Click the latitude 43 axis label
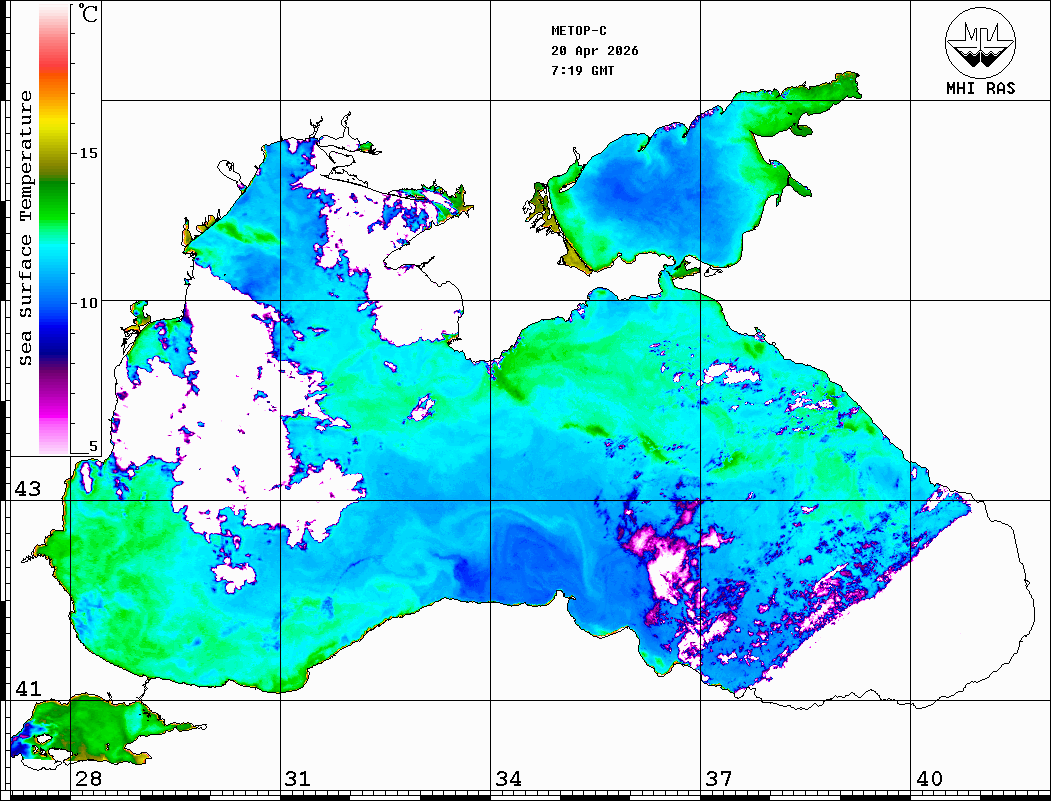The width and height of the screenshot is (1051, 801). click(27, 489)
